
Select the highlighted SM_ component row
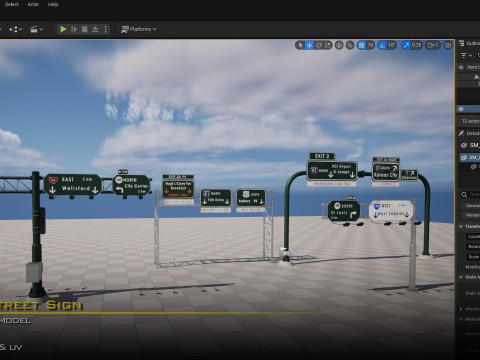(x=470, y=157)
